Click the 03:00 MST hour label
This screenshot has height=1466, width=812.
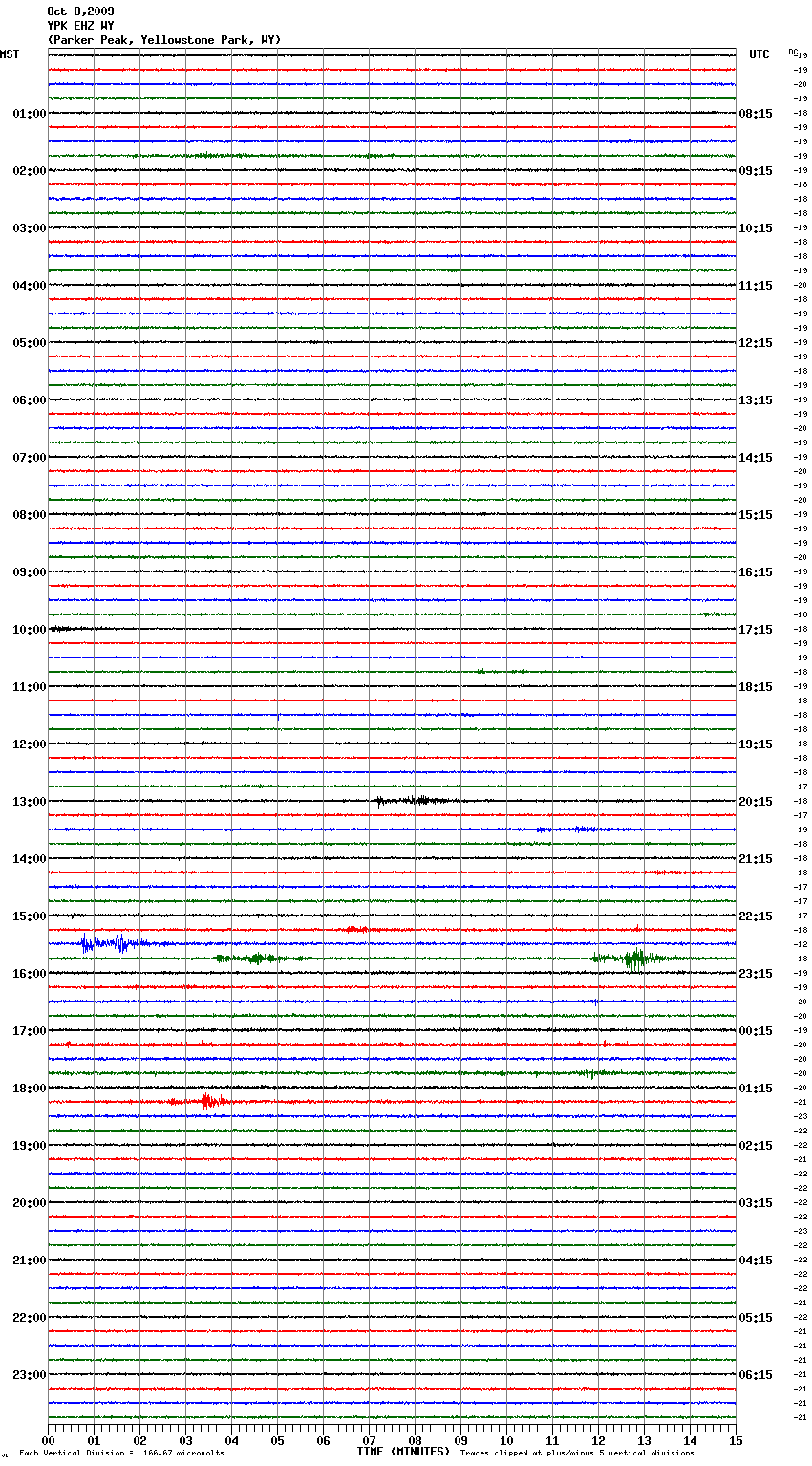click(x=30, y=228)
